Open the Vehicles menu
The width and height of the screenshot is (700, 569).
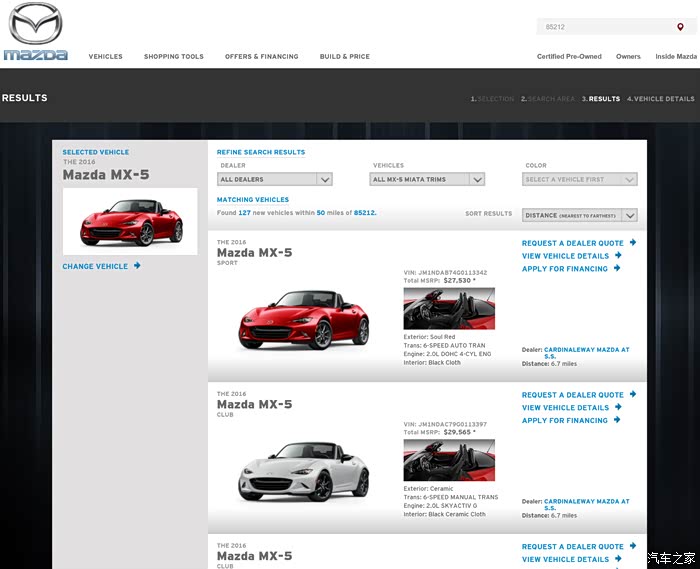[x=105, y=57]
